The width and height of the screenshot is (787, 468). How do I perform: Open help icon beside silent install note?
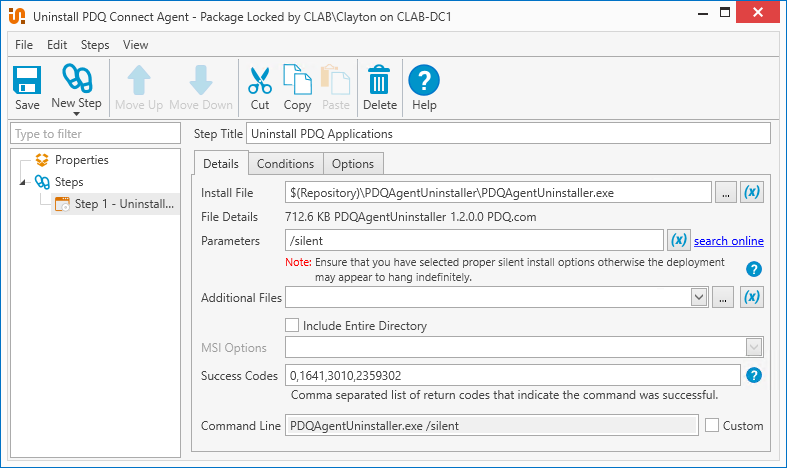coord(753,269)
